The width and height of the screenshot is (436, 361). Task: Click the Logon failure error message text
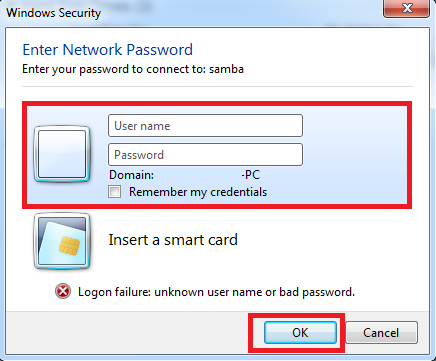tap(216, 292)
